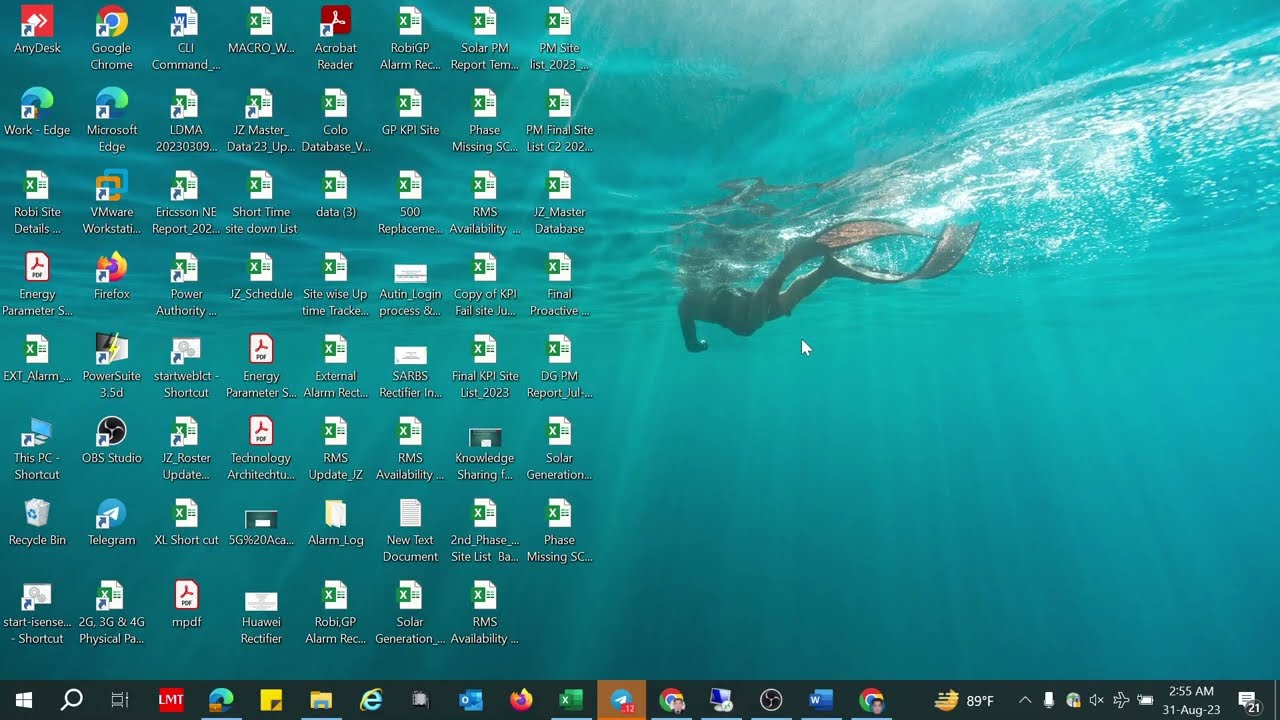Image resolution: width=1280 pixels, height=720 pixels.
Task: Click the muted volume tray icon
Action: 1097,700
